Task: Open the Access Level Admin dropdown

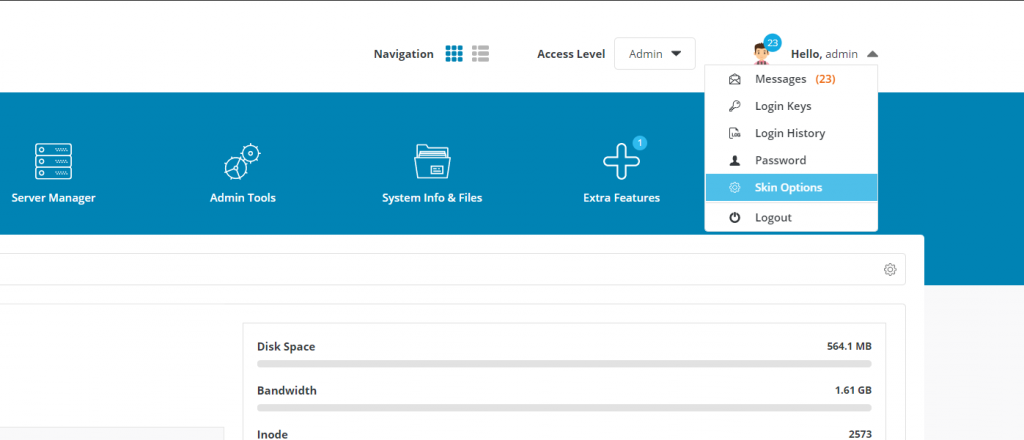Action: 654,54
